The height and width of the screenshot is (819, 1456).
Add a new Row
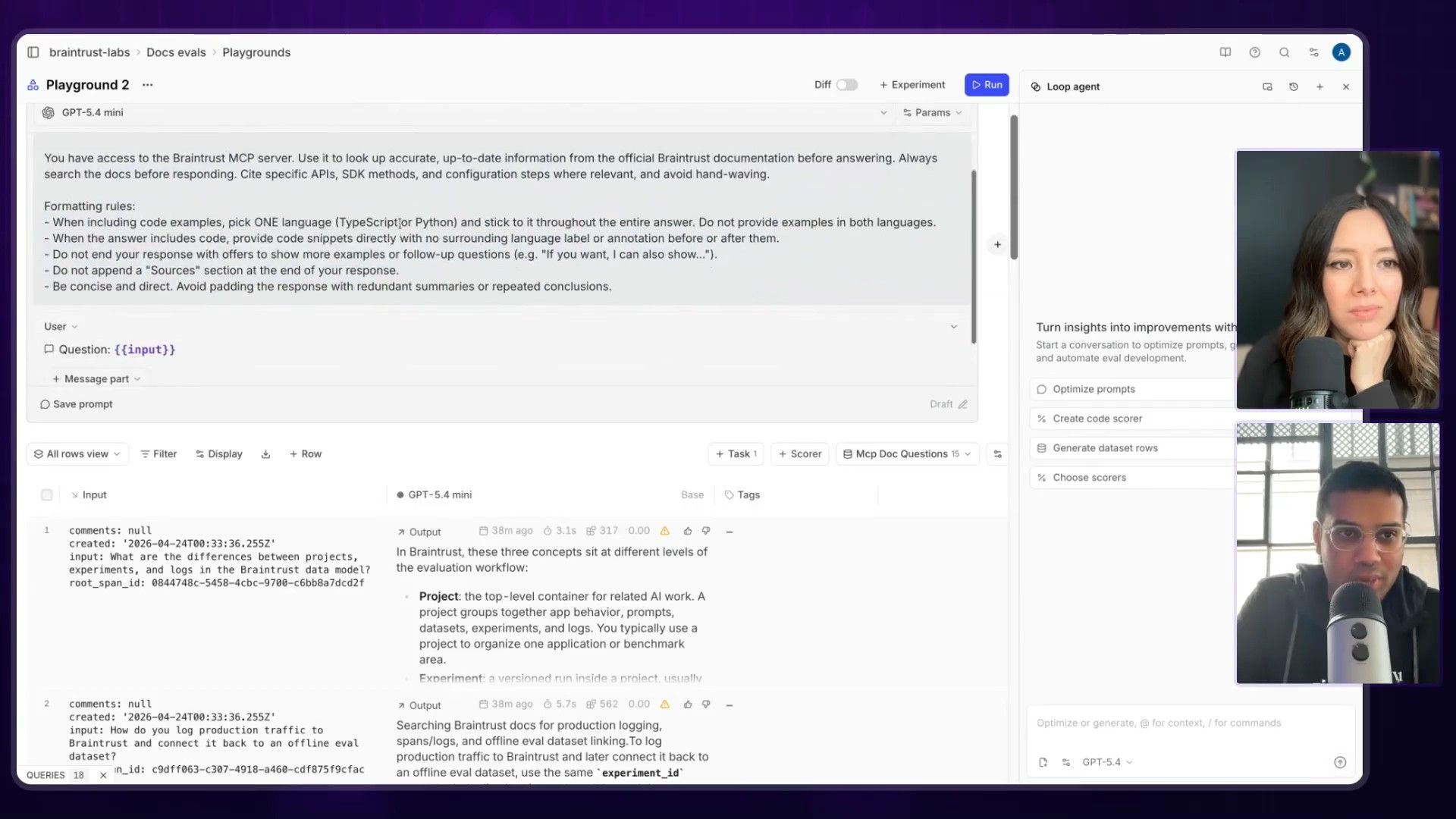point(306,454)
